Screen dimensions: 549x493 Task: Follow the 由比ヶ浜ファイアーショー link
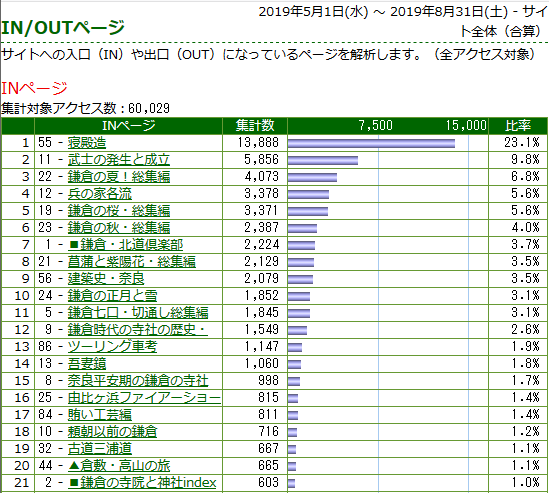tap(144, 398)
